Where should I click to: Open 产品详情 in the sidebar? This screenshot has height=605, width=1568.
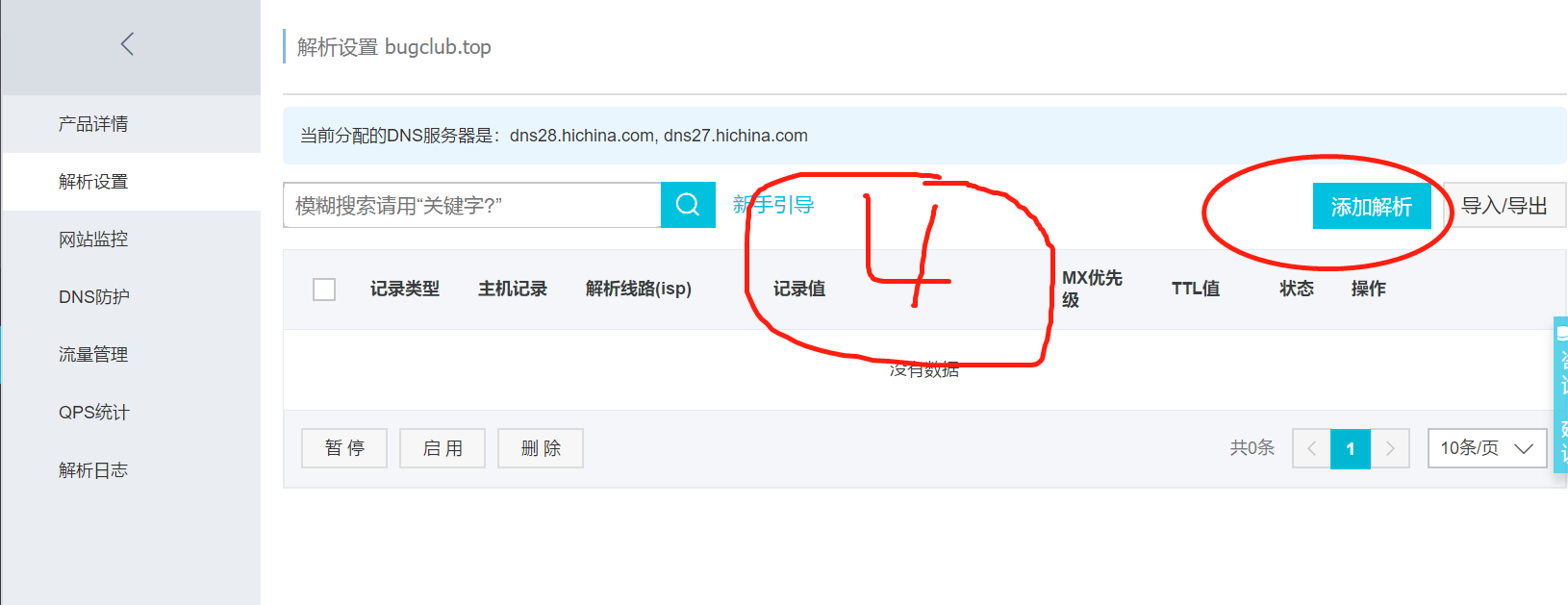pyautogui.click(x=93, y=124)
